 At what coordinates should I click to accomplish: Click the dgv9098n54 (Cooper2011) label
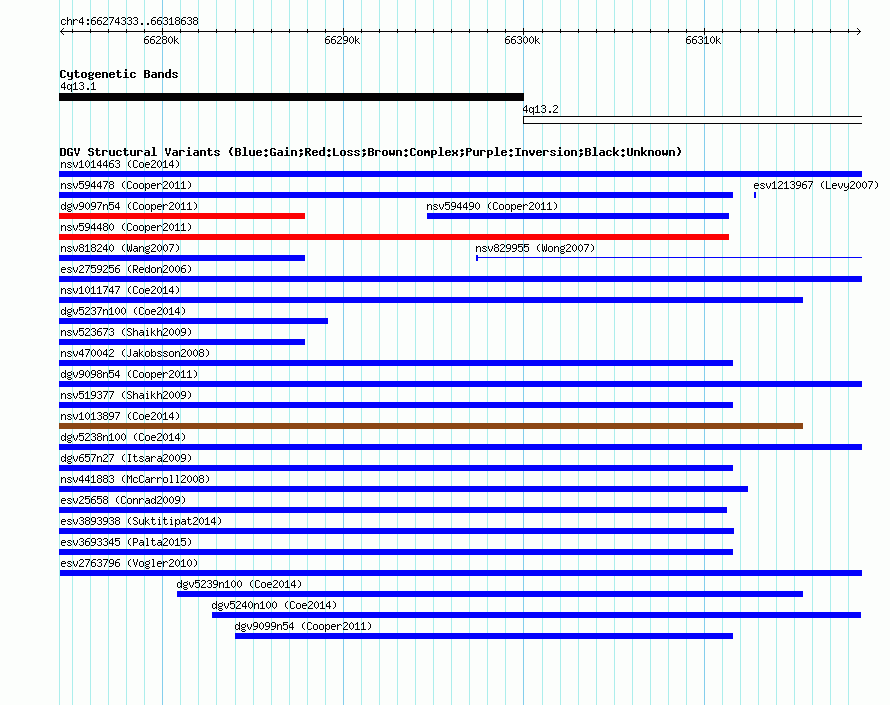pyautogui.click(x=129, y=374)
